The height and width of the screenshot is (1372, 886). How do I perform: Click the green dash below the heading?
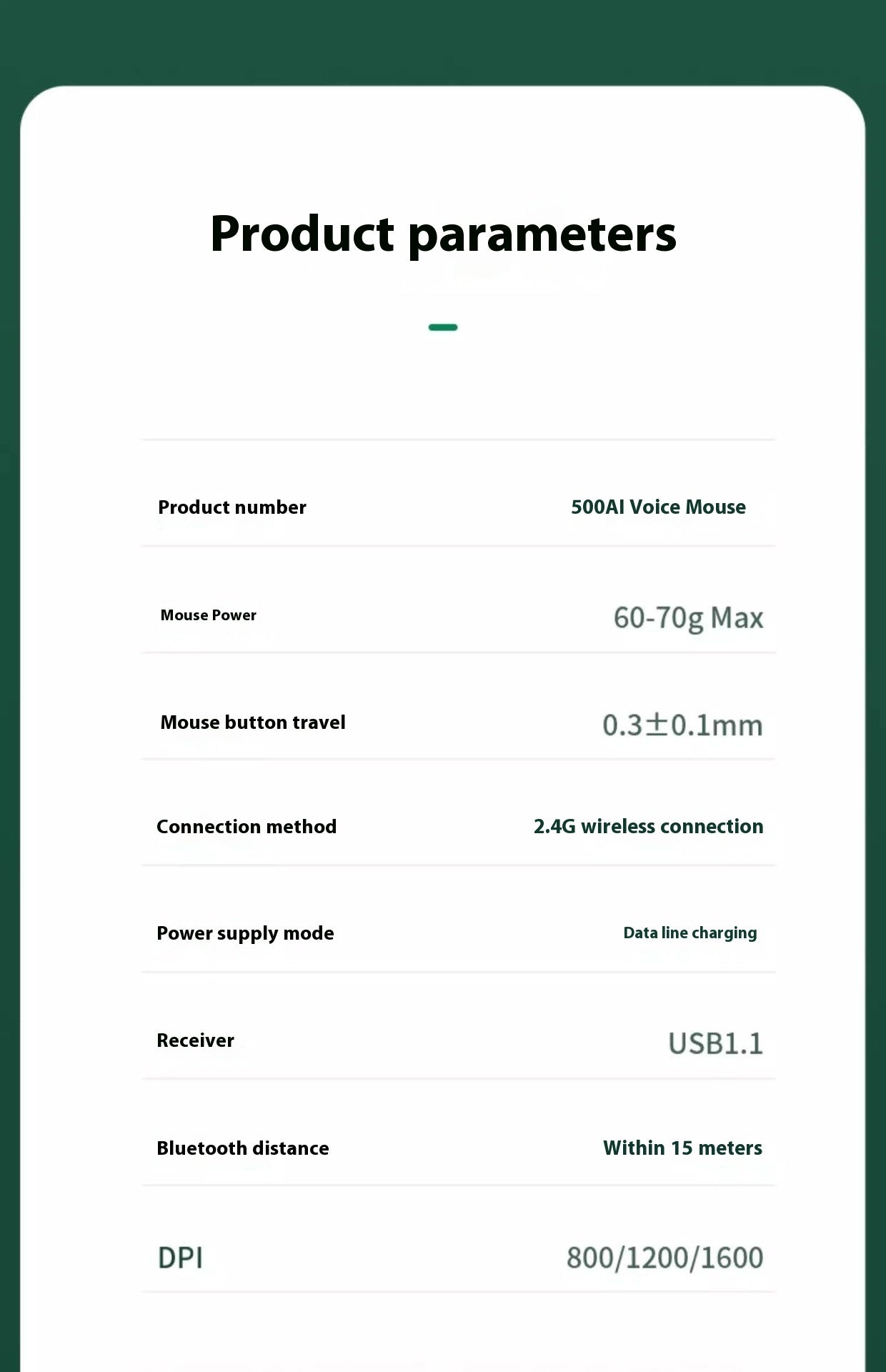443,327
